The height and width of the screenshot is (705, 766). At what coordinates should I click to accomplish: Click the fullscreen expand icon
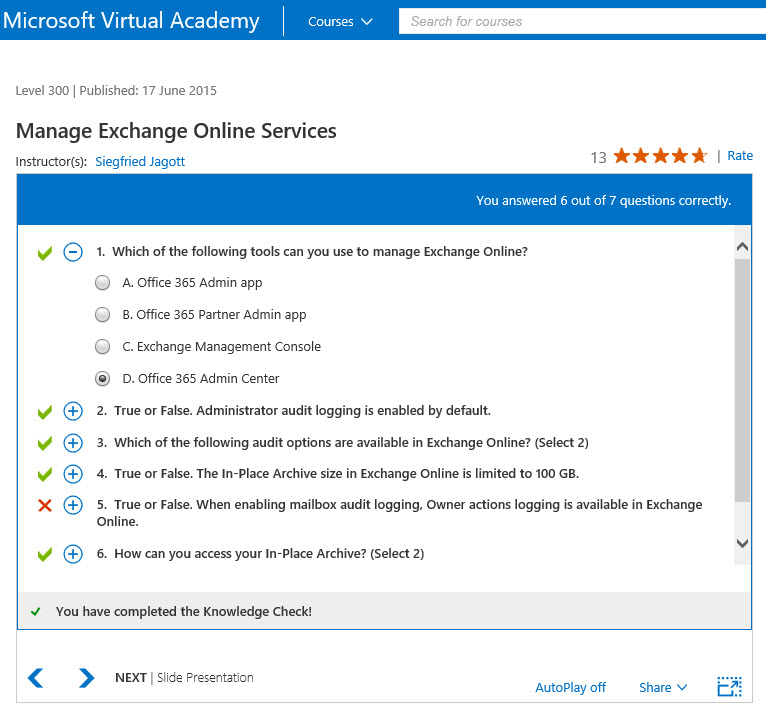point(729,687)
